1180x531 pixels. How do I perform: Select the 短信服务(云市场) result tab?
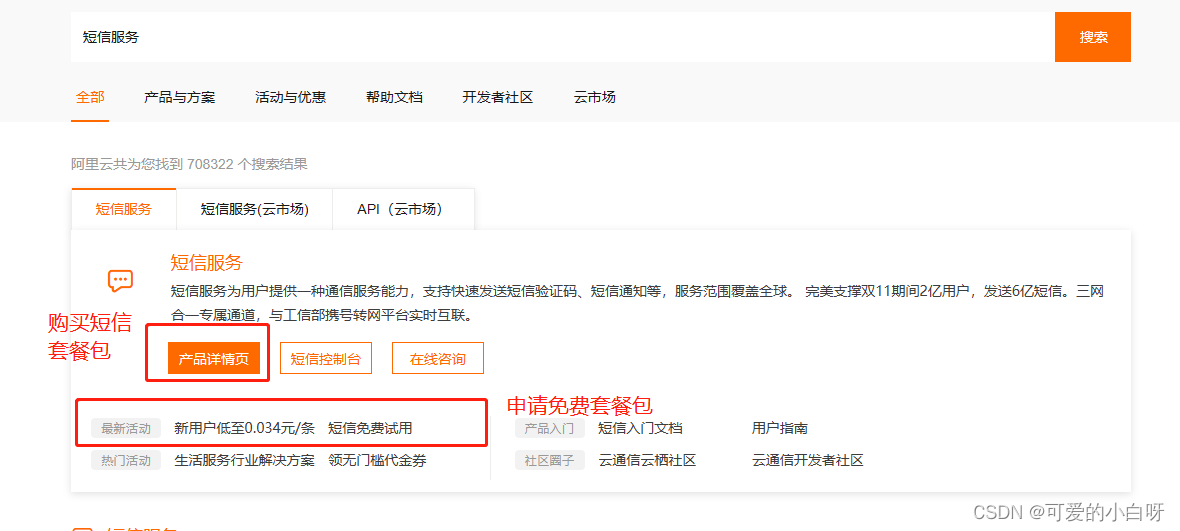coord(255,209)
